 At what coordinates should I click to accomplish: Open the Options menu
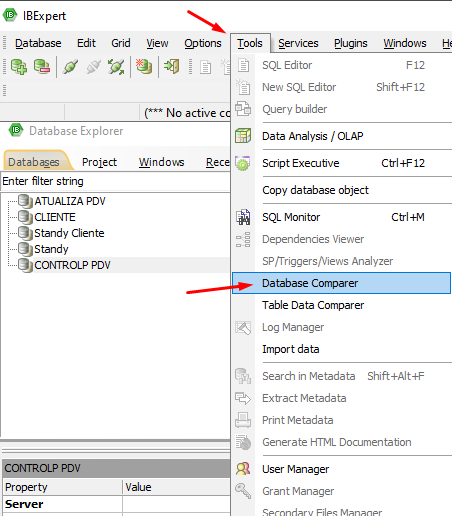203,43
